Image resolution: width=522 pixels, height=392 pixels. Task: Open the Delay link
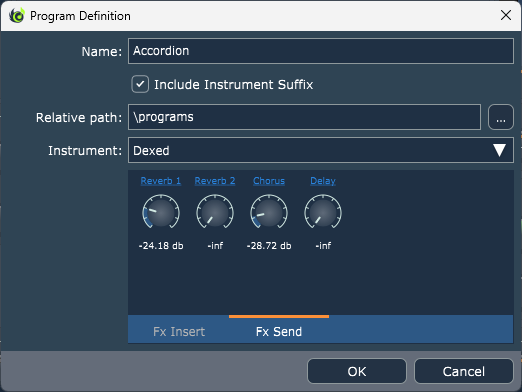[x=323, y=181]
